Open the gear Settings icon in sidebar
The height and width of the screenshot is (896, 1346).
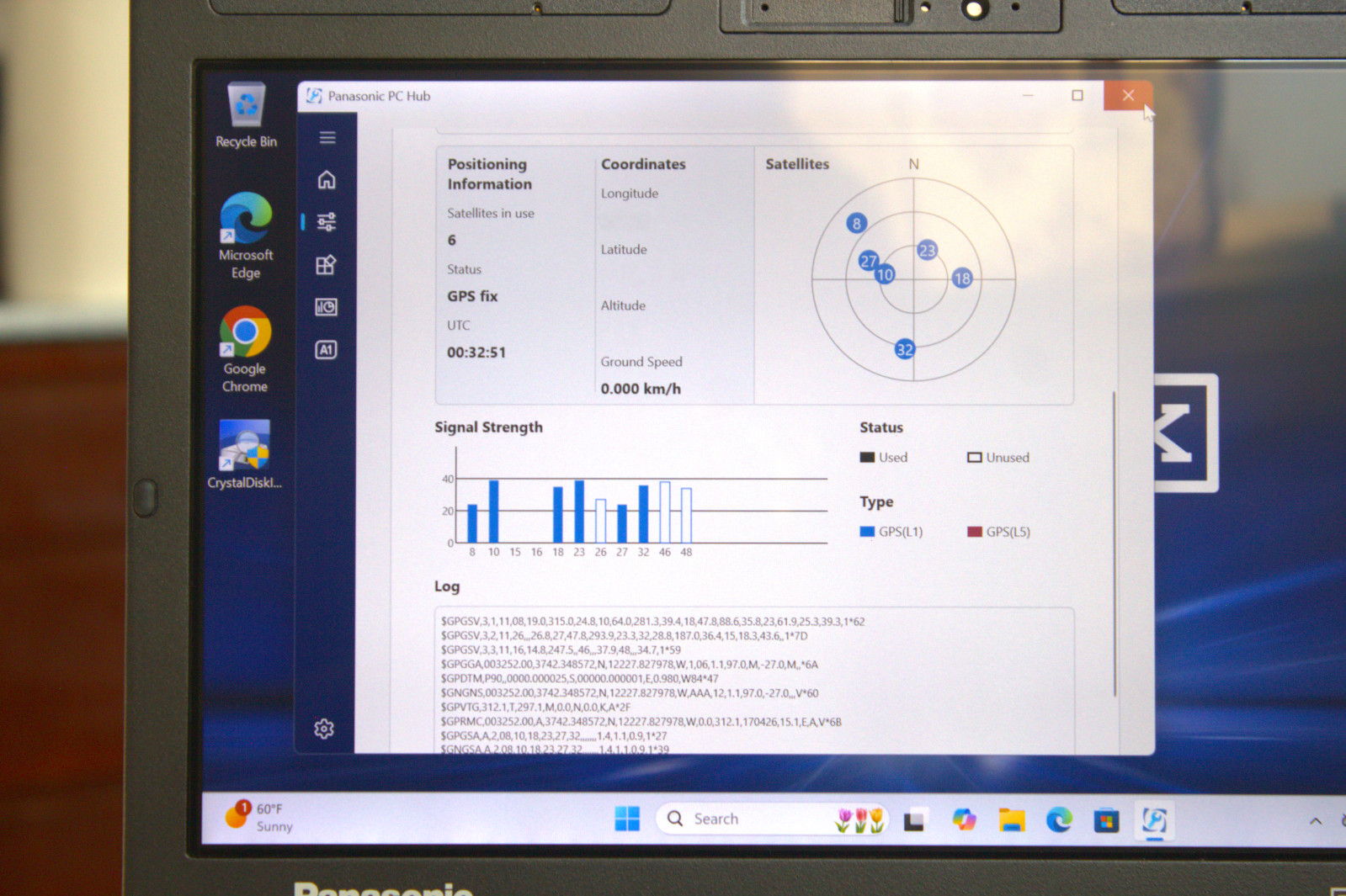324,729
